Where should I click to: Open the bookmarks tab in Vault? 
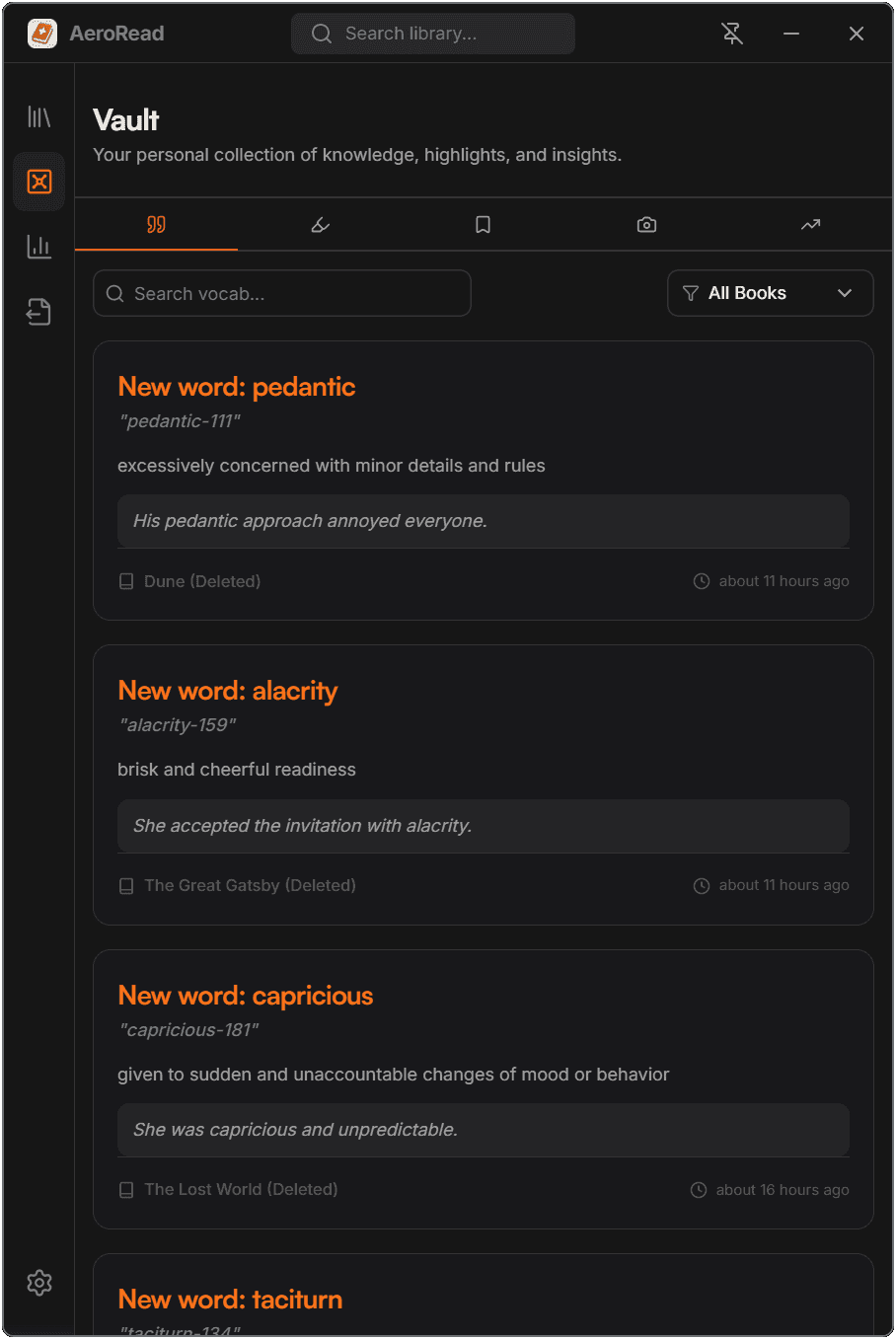[x=483, y=224]
